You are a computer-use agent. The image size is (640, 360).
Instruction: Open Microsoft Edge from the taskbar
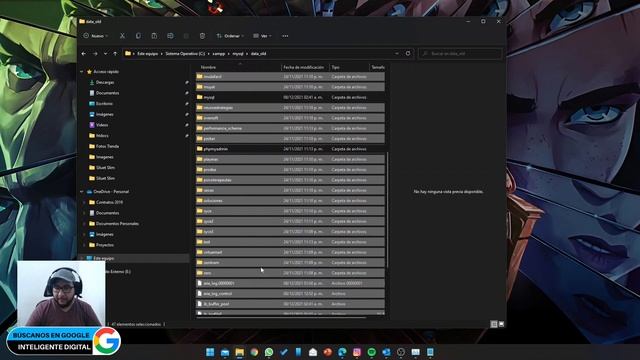(x=342, y=352)
